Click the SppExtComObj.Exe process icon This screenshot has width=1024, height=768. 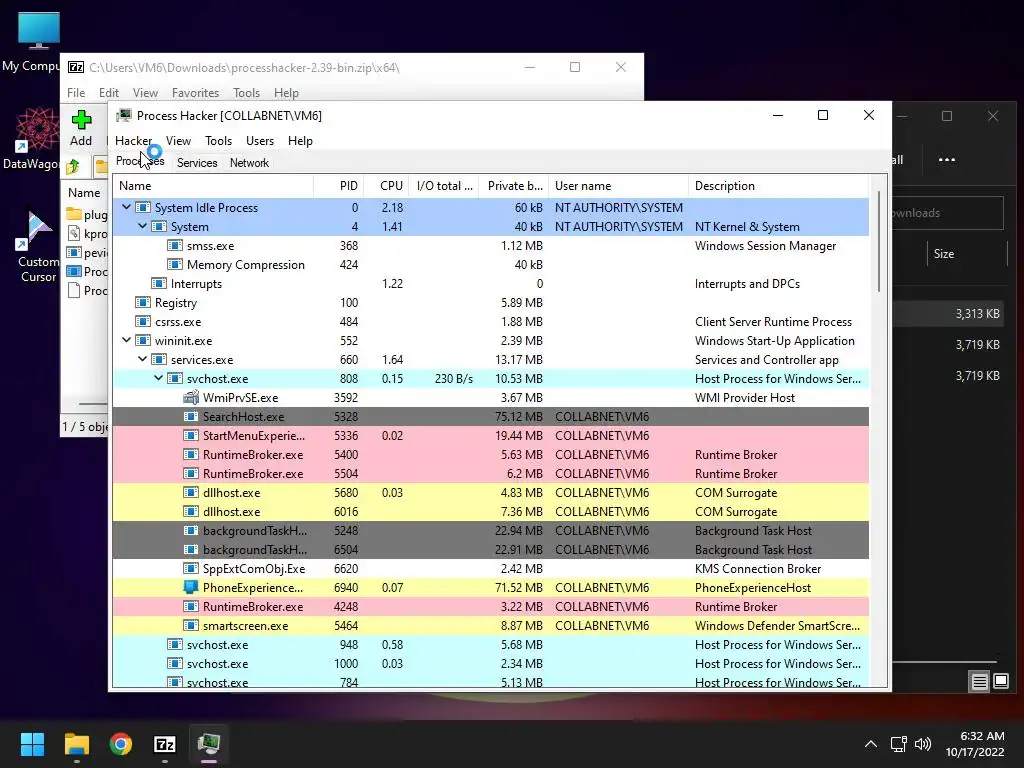tap(191, 568)
